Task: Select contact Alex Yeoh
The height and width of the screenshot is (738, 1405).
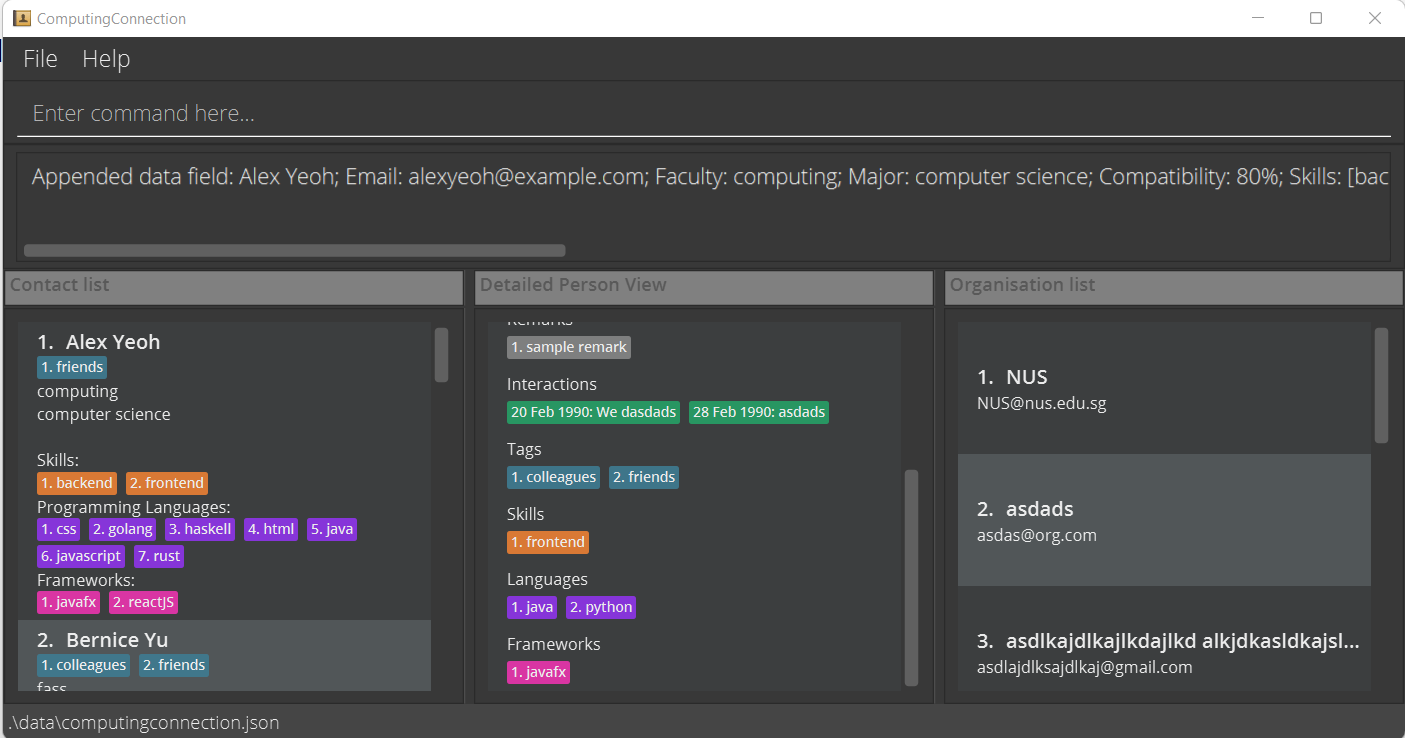Action: [x=224, y=470]
